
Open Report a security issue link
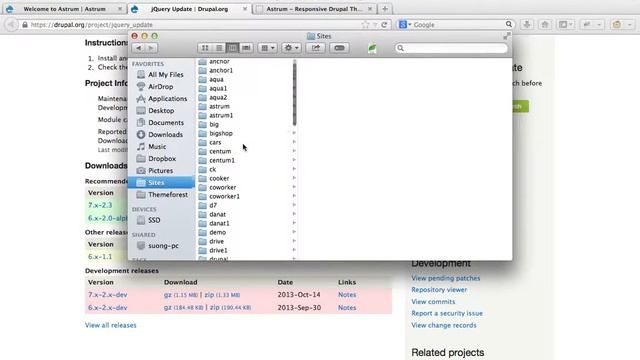[447, 313]
